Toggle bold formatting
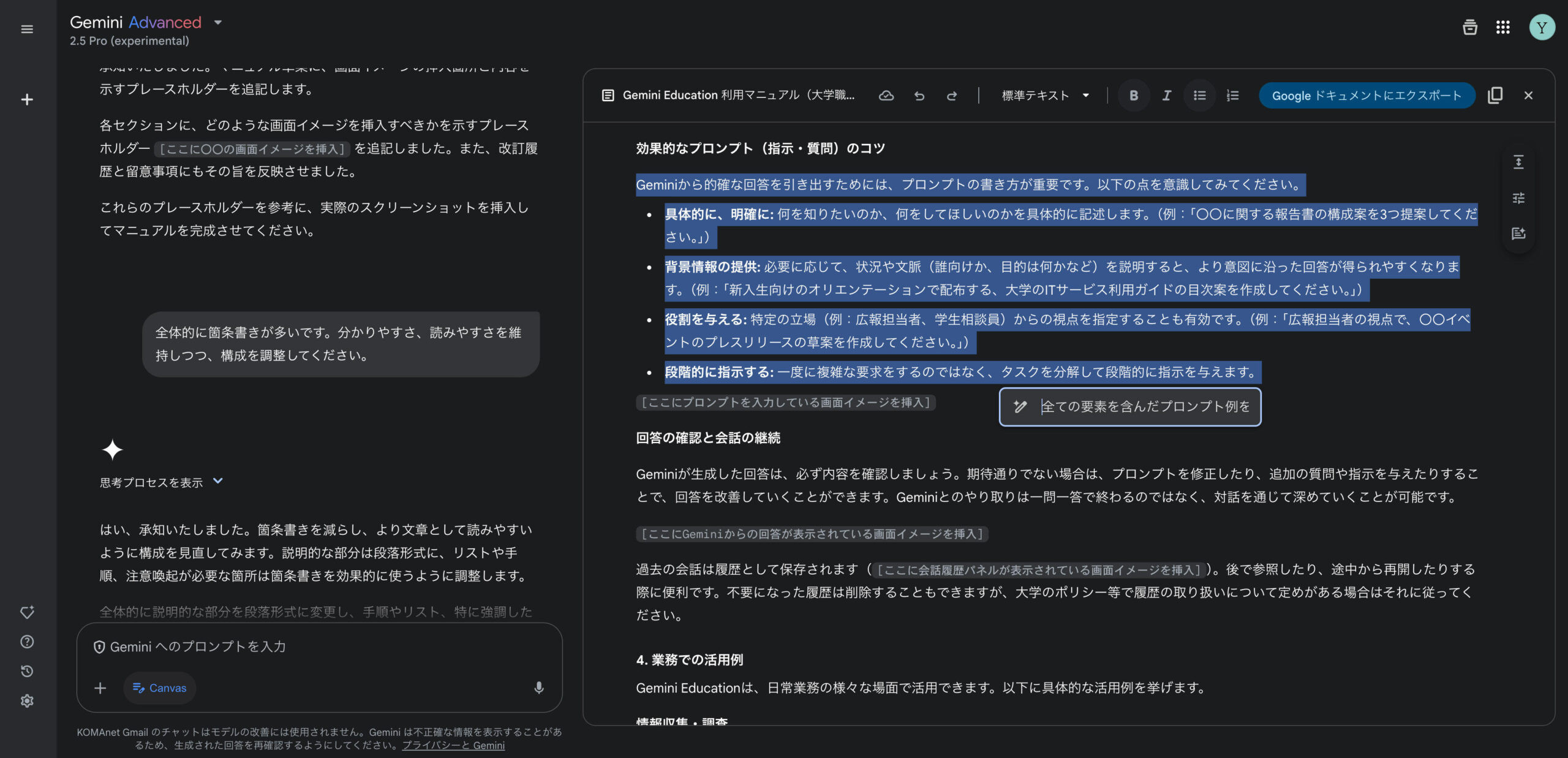 [1134, 96]
